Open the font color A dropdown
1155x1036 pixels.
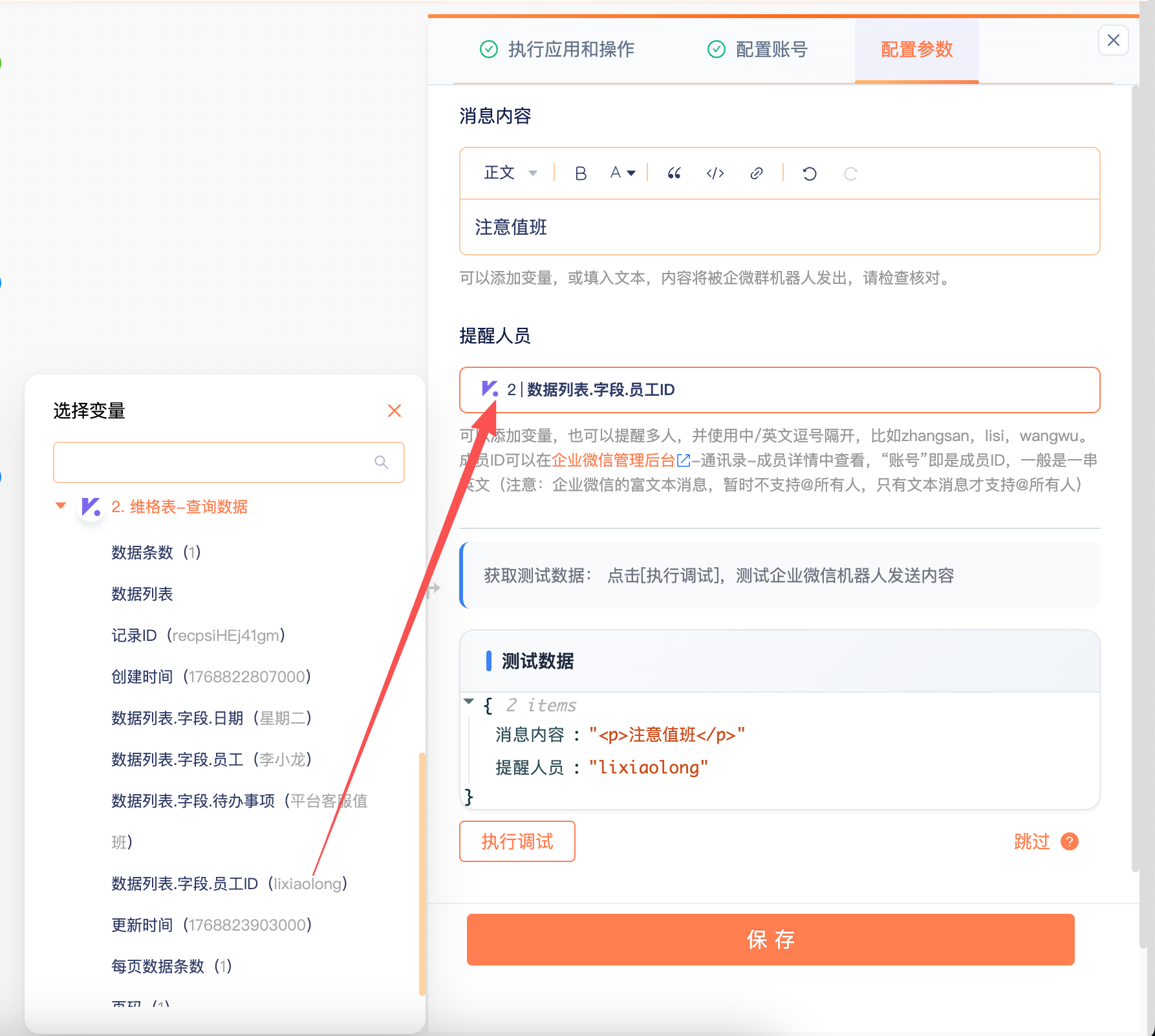[x=623, y=173]
